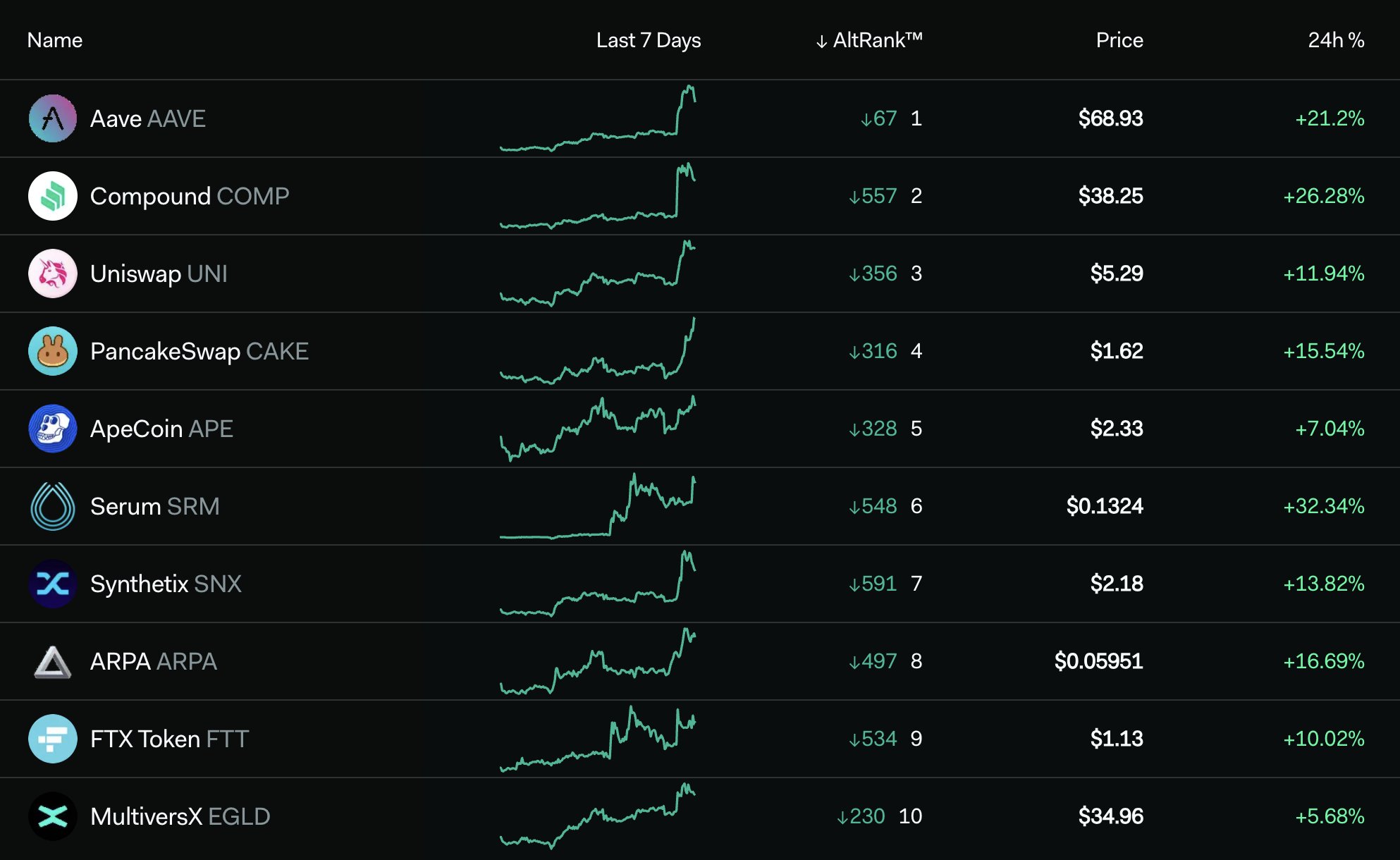
Task: Click the +10.02% change for FTX Token
Action: tap(1324, 739)
